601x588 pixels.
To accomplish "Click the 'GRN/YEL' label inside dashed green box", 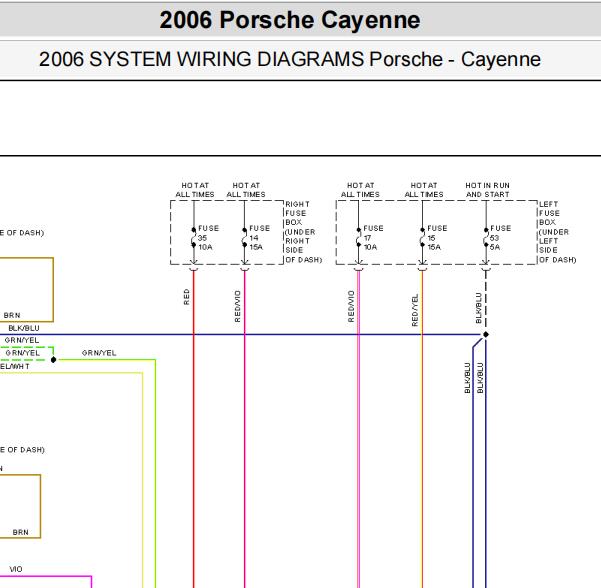I will (23, 353).
